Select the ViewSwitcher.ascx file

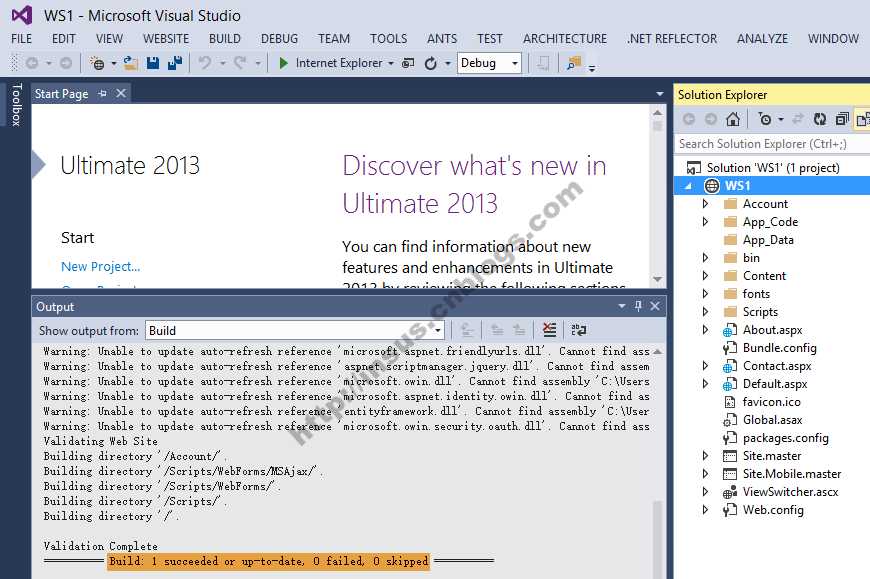coord(790,492)
